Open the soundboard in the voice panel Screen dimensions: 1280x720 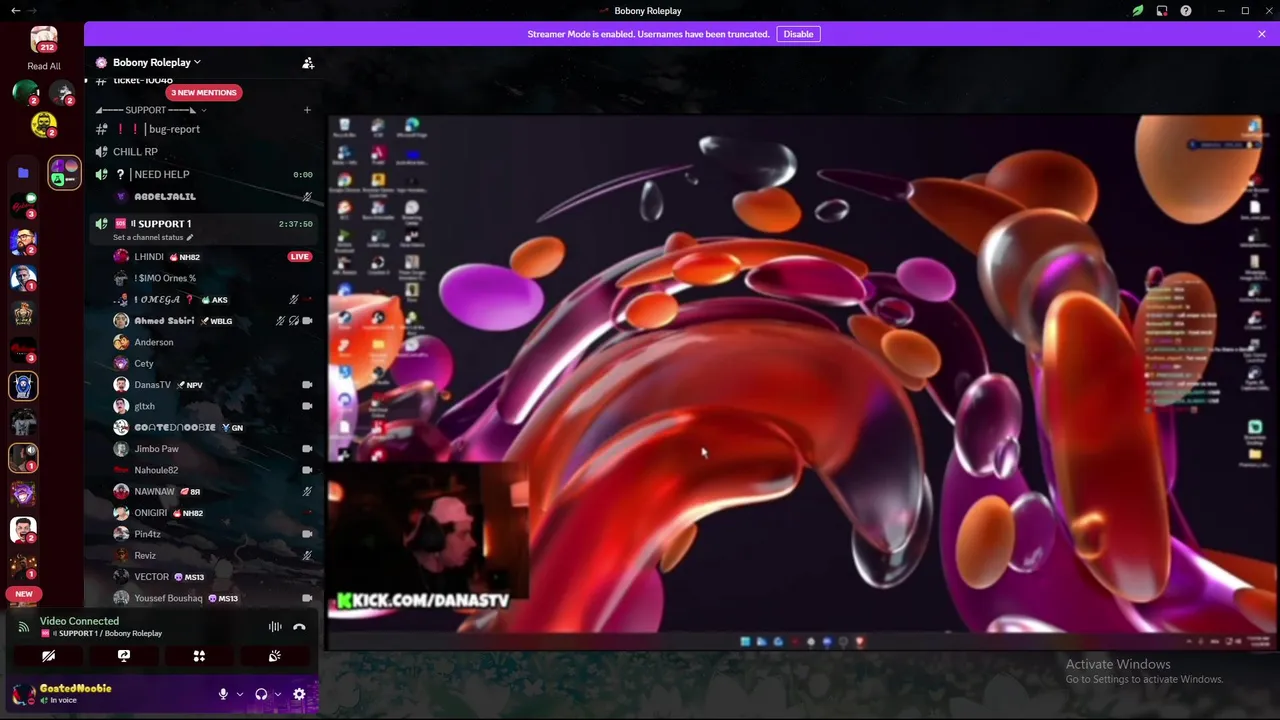coord(275,656)
